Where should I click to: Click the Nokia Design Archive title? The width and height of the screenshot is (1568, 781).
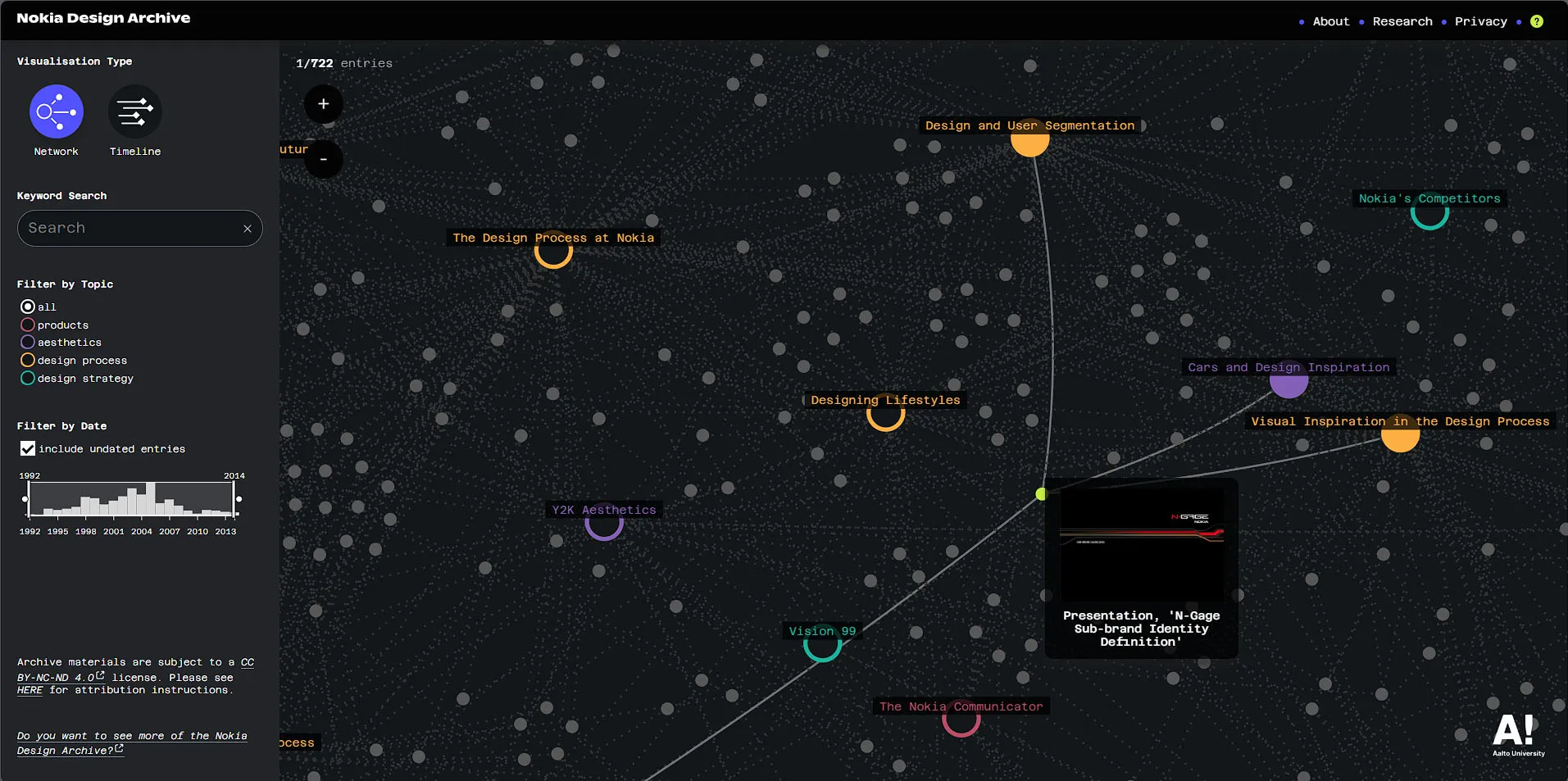tap(103, 18)
